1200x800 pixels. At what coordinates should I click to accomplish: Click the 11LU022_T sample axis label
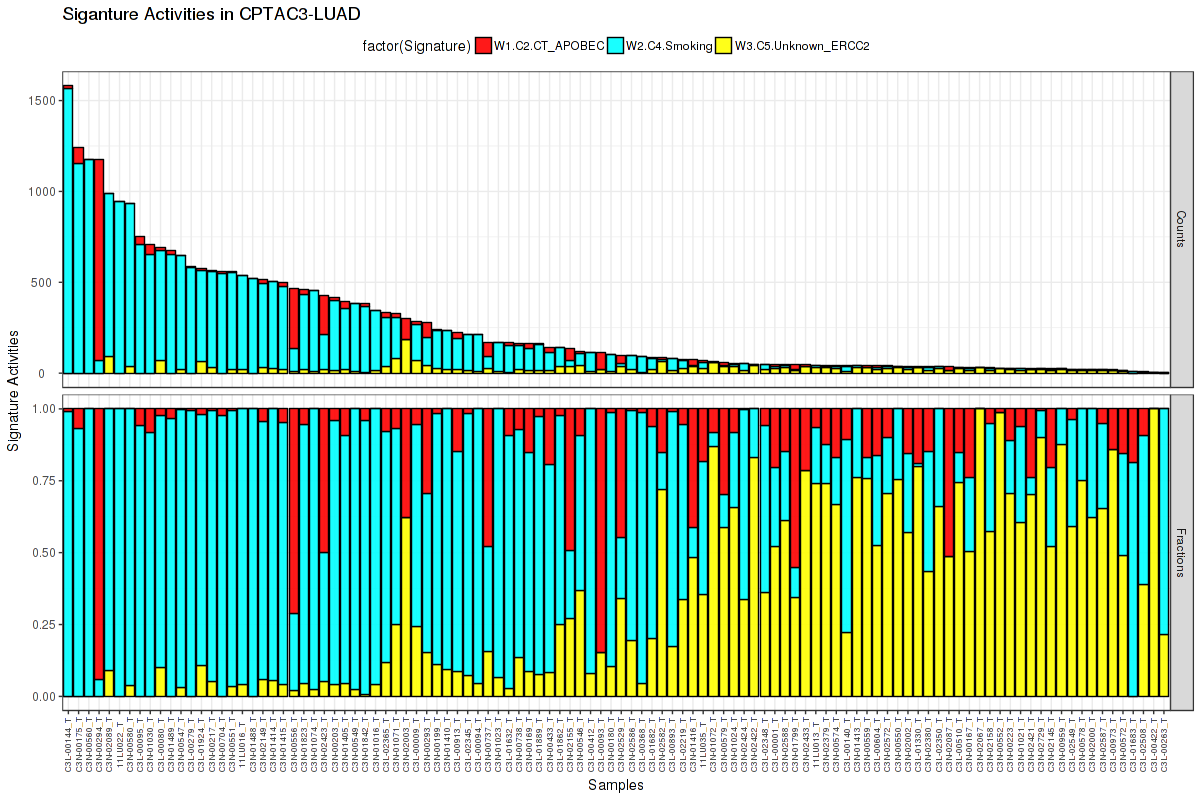(120, 745)
